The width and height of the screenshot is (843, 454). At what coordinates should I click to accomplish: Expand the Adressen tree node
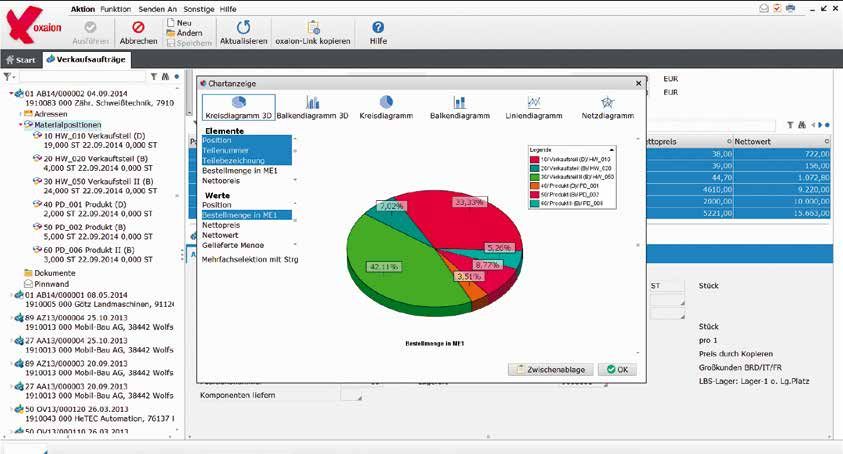pyautogui.click(x=21, y=114)
